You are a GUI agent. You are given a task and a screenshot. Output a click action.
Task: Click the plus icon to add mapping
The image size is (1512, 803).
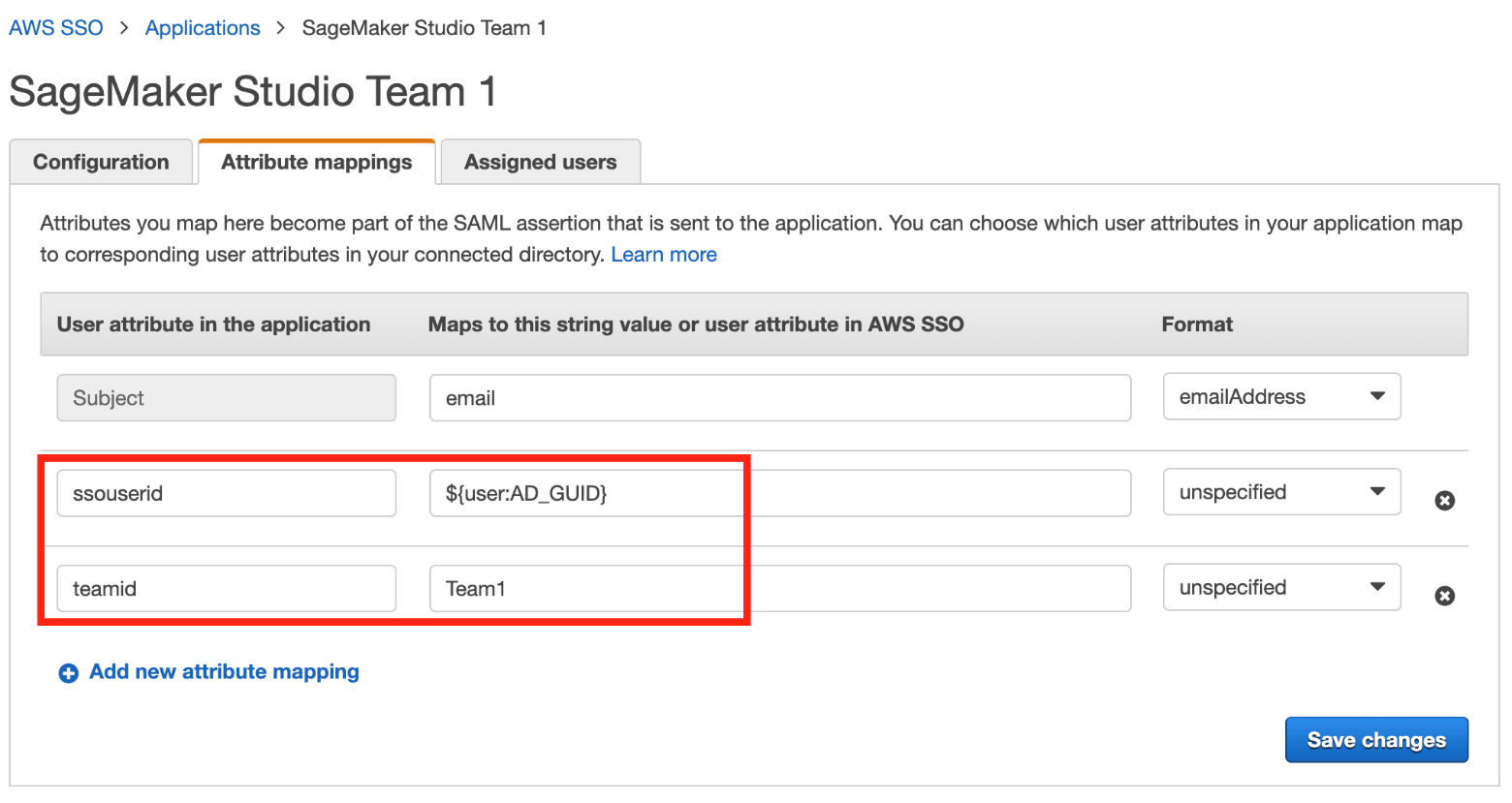coord(68,673)
